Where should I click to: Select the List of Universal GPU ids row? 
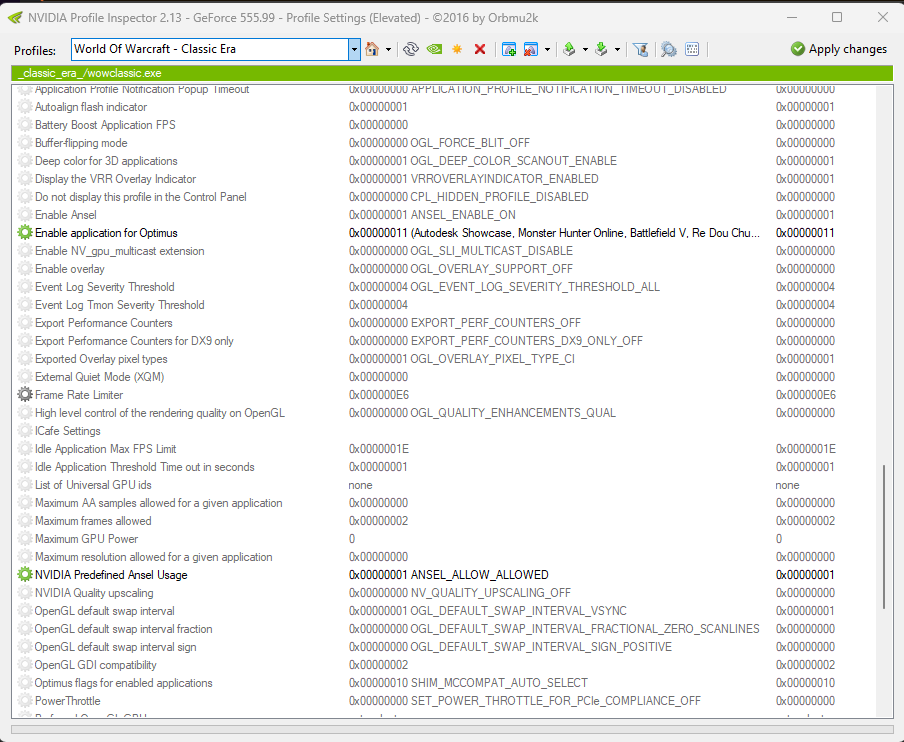click(444, 485)
